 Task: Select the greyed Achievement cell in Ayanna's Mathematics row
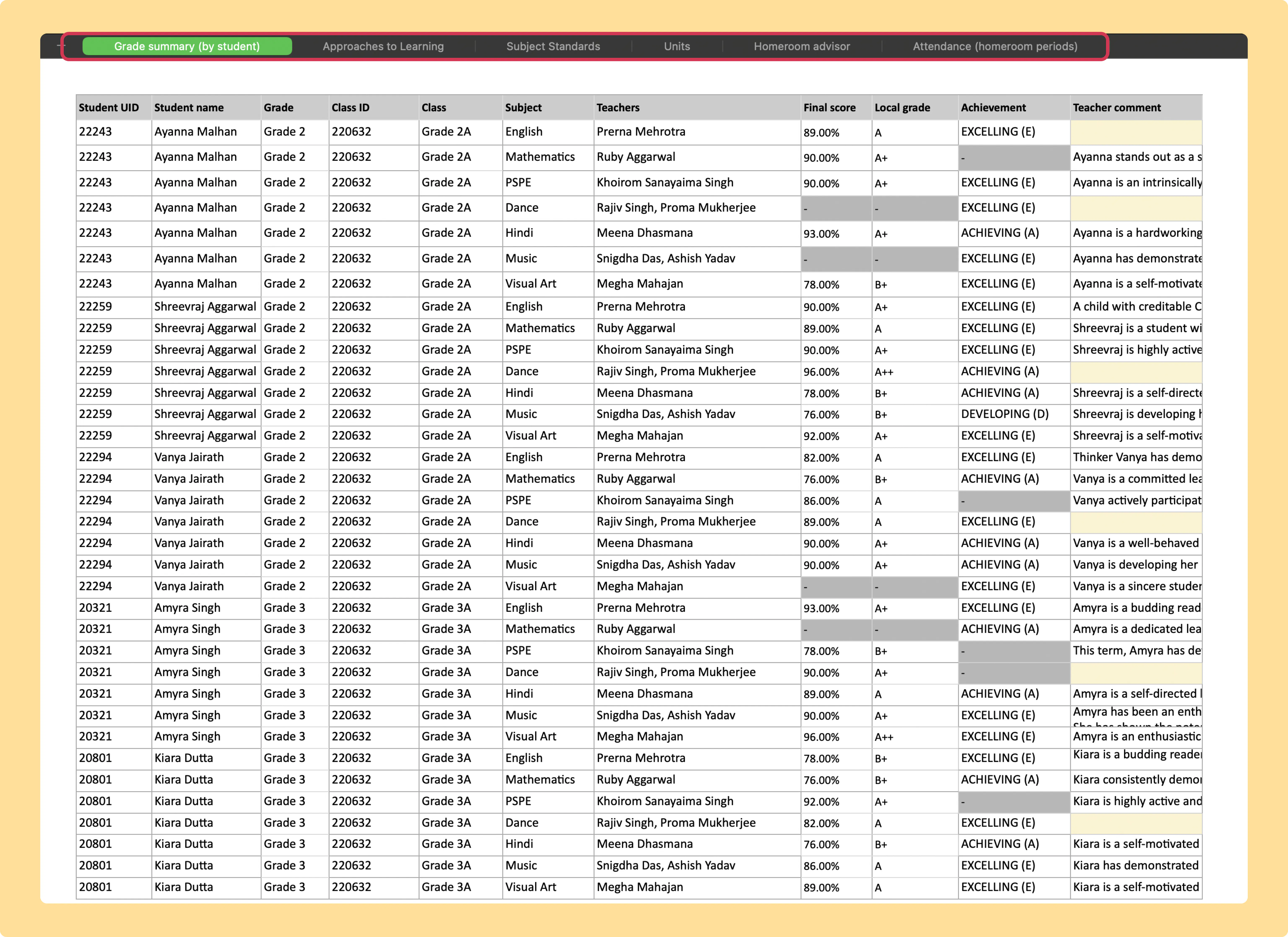[1014, 158]
